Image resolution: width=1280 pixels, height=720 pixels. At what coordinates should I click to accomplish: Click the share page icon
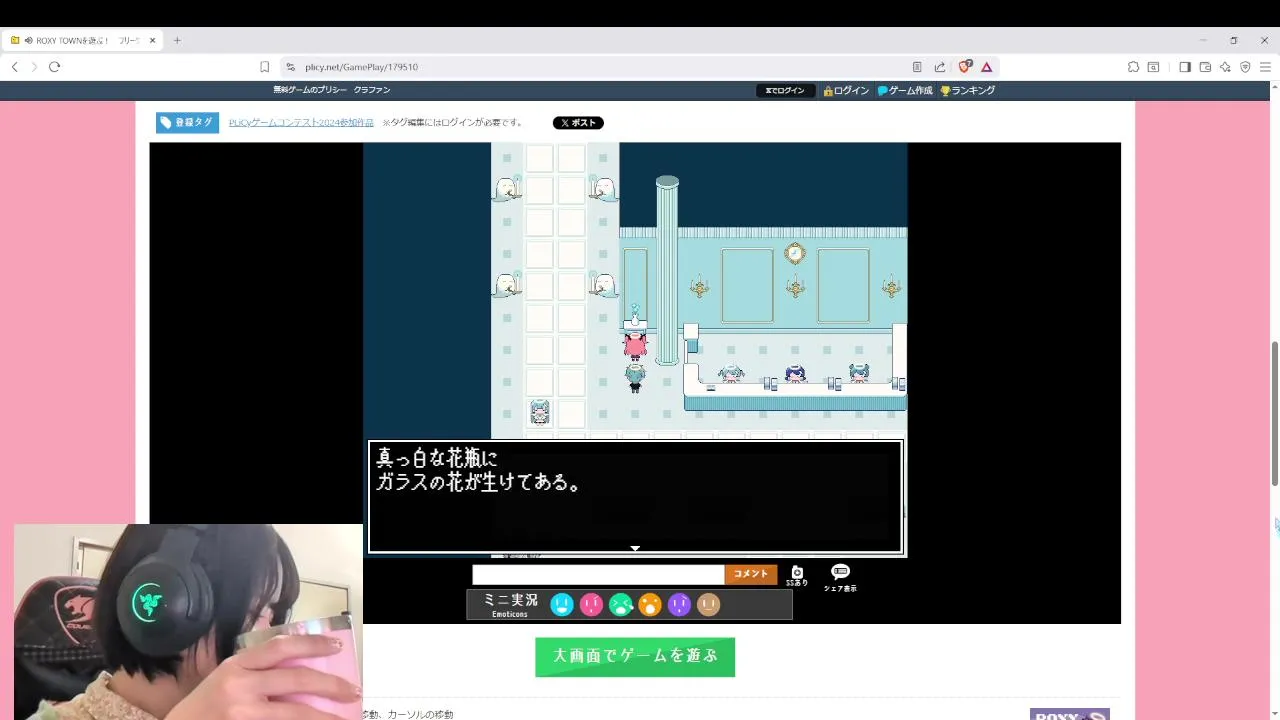(940, 67)
